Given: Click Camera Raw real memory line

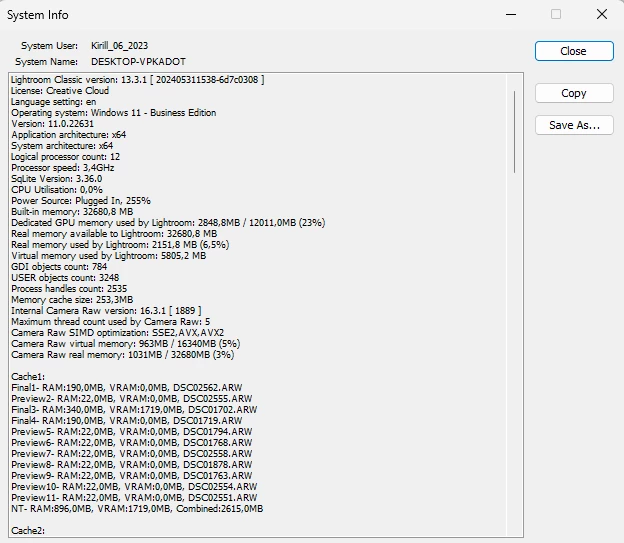Looking at the screenshot, I should 123,355.
